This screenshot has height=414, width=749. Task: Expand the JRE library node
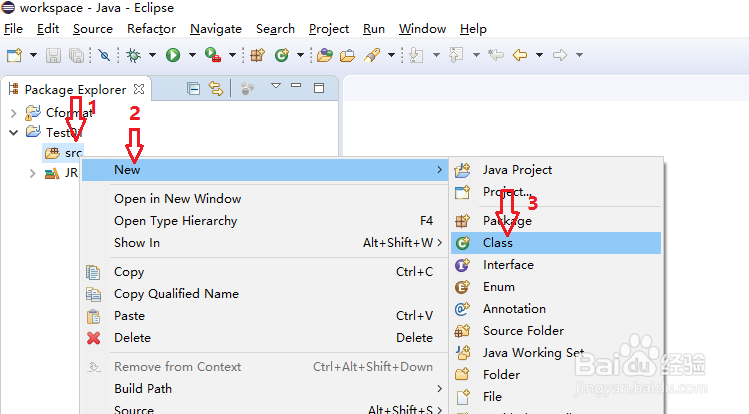pos(32,173)
